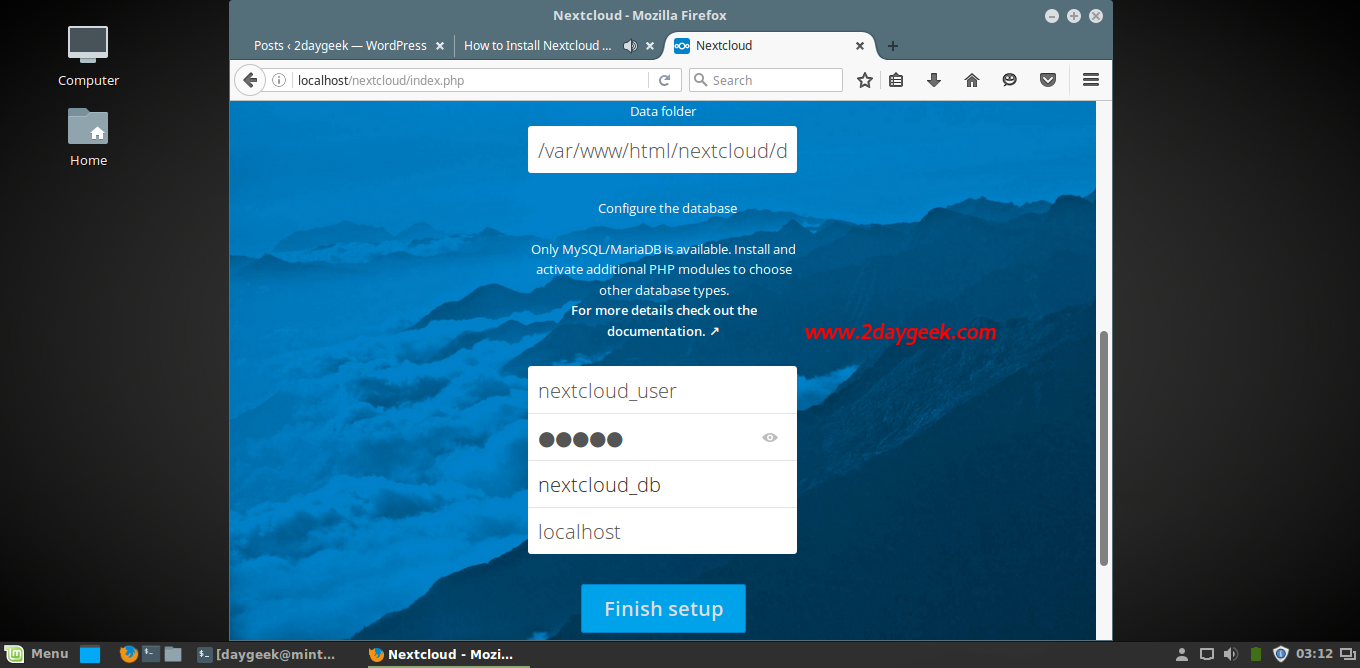Open the Firefox downloads arrow
Viewport: 1360px width, 668px height.
934,80
